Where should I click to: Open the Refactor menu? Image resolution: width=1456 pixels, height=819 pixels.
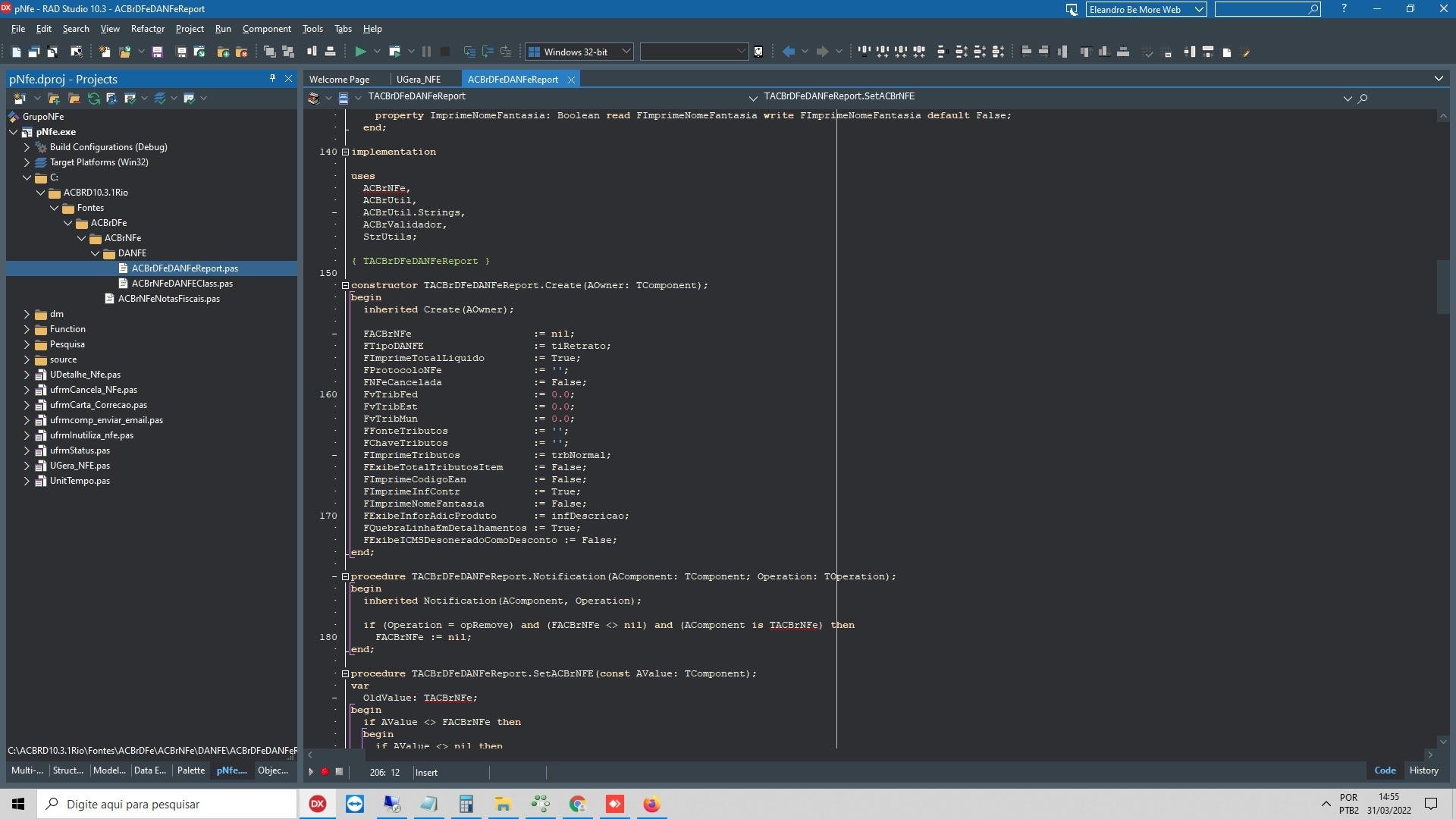pos(147,29)
